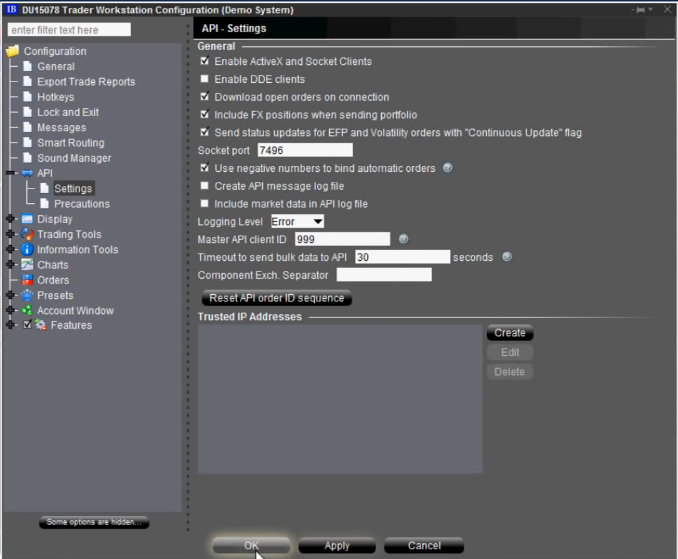Open the Logging Level dropdown
Image resolution: width=678 pixels, height=559 pixels.
(297, 221)
